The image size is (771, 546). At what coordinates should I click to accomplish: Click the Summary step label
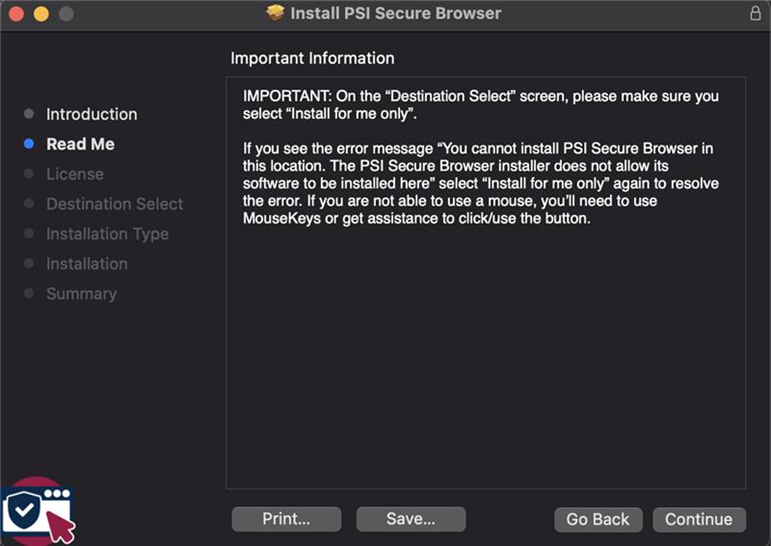point(82,294)
